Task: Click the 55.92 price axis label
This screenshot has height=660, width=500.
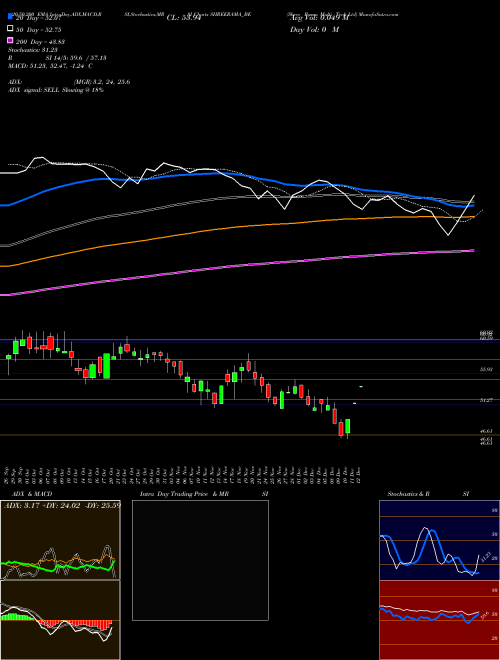Action: click(x=486, y=370)
